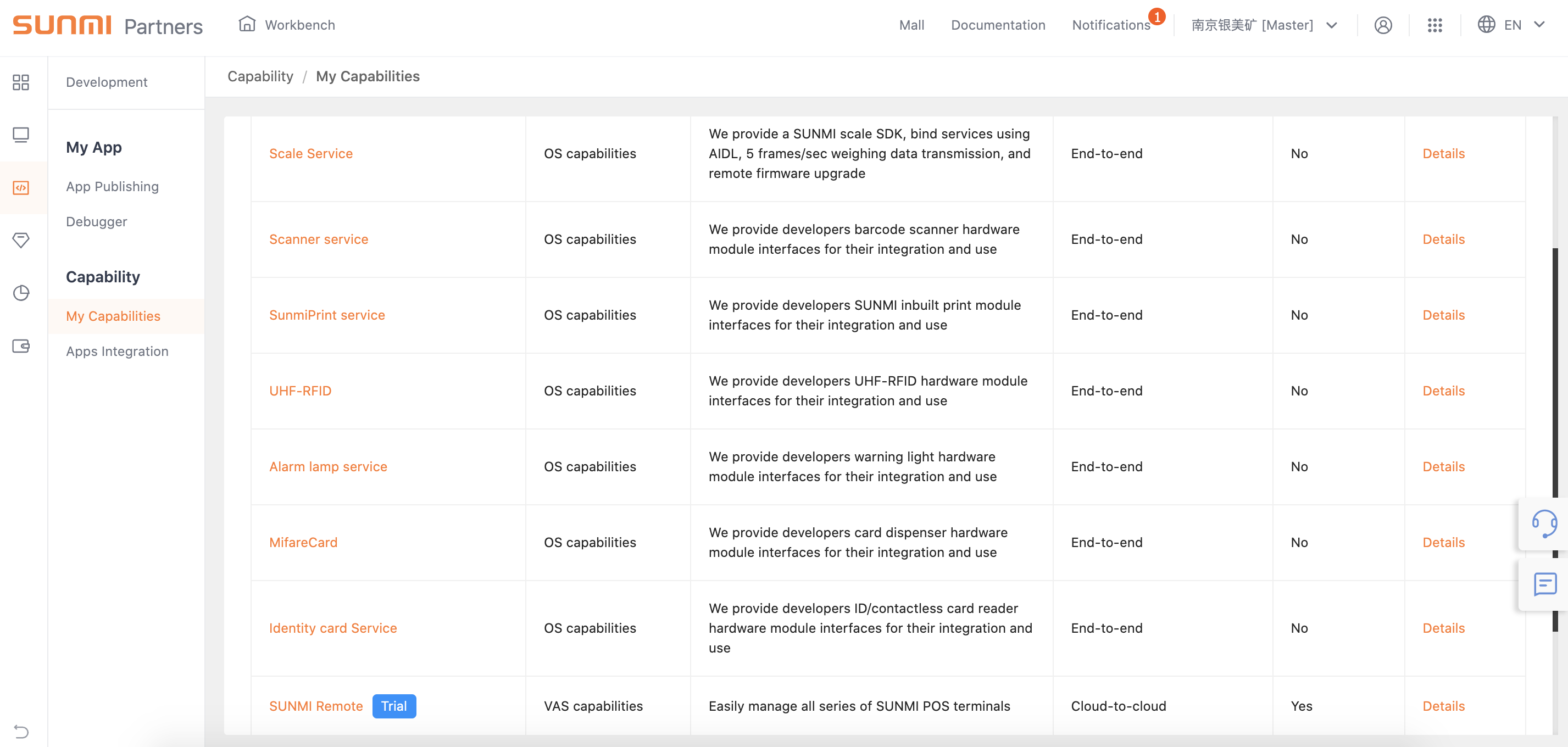The image size is (1568, 747).
Task: Expand the EN language dropdown arrow
Action: (x=1540, y=24)
